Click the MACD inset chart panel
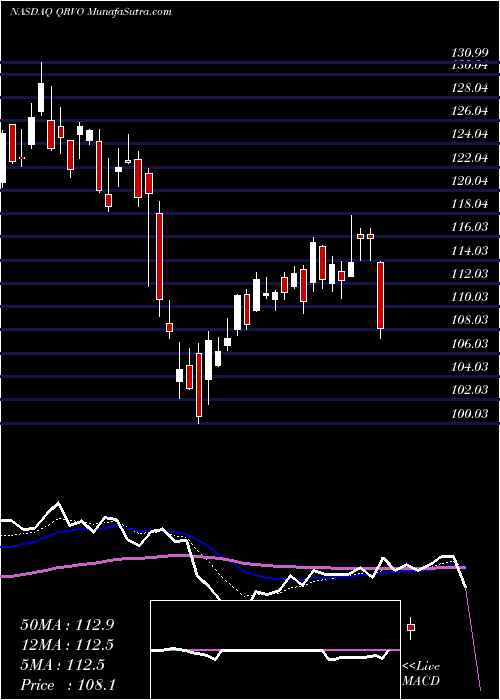Viewport: 500px width, 700px height. pos(275,650)
